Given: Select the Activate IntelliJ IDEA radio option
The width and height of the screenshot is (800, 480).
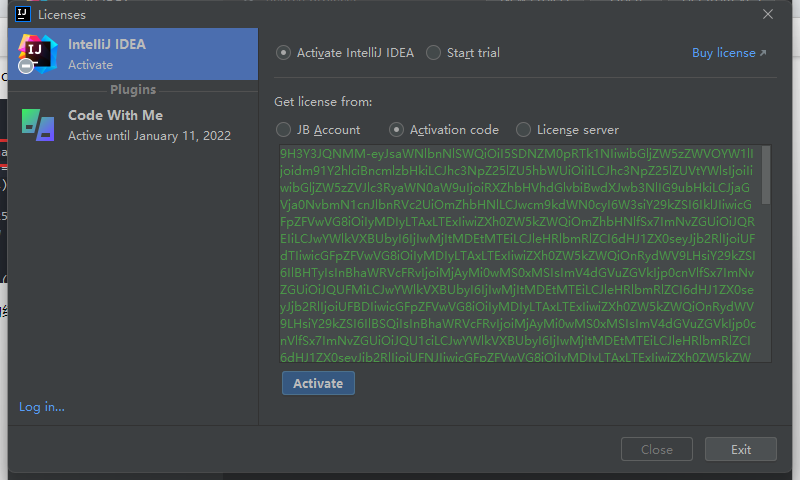Looking at the screenshot, I should pos(284,53).
